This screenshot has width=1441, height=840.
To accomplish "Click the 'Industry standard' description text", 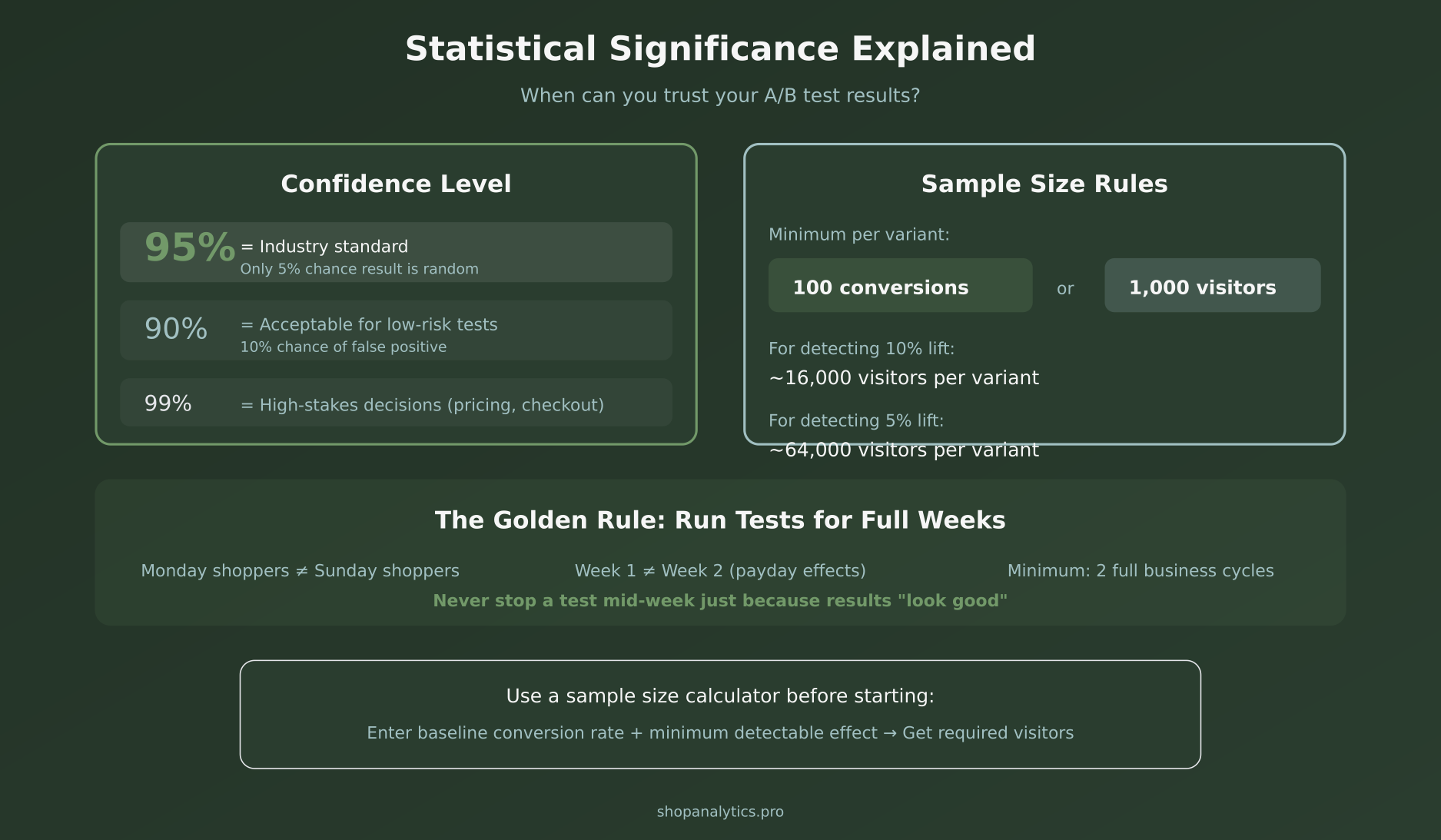I will coord(324,246).
